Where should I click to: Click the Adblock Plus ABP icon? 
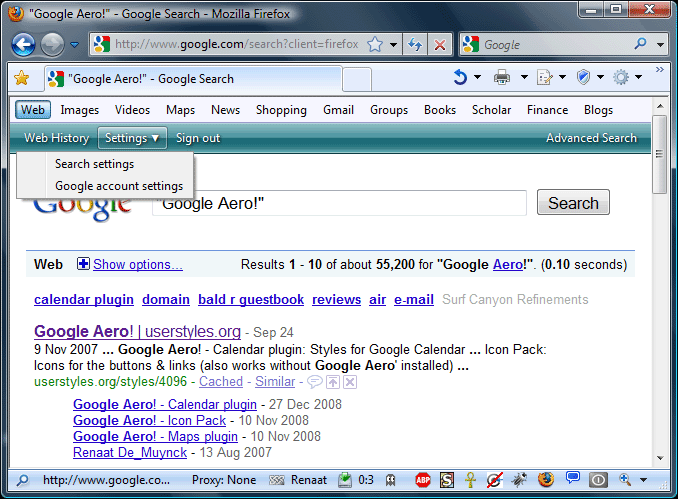(423, 480)
